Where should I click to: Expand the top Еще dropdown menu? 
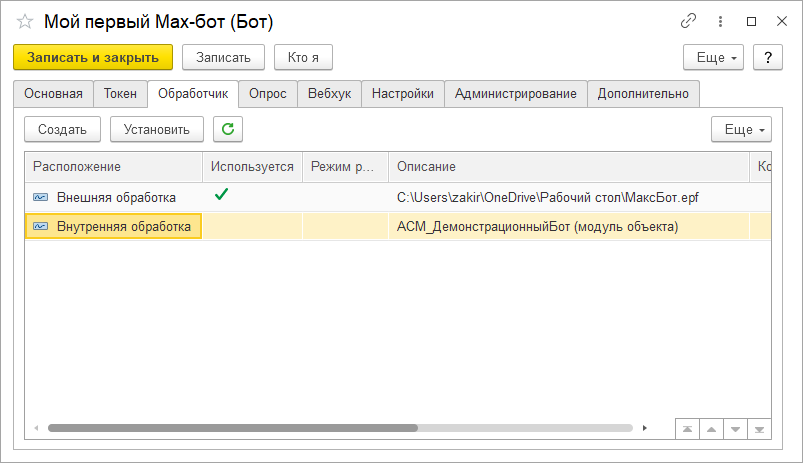pyautogui.click(x=713, y=57)
